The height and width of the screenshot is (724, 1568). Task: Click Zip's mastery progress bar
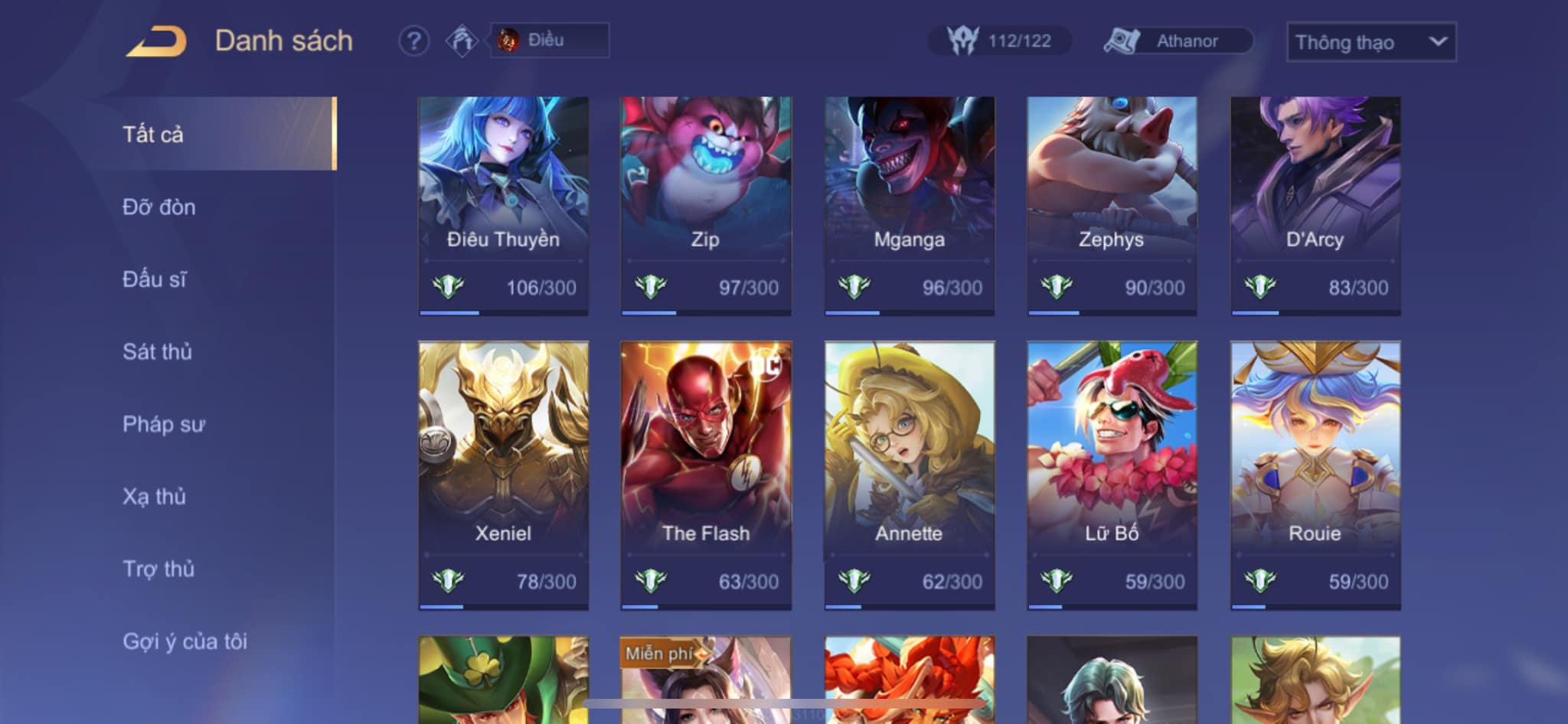pos(705,312)
